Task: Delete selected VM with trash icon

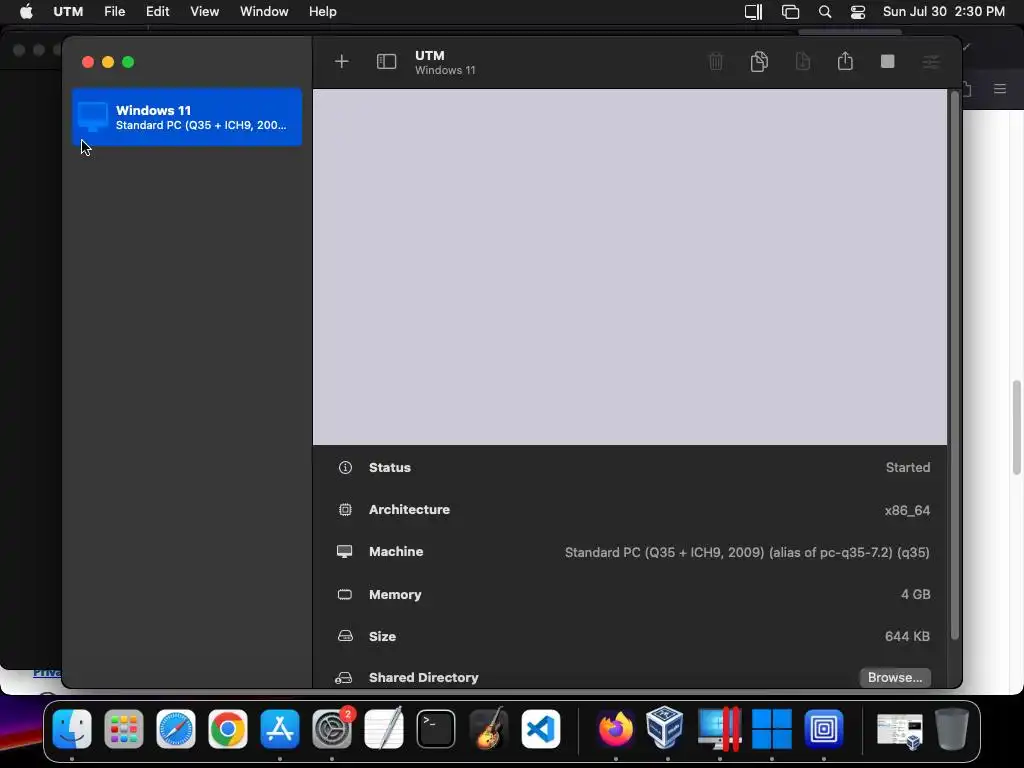Action: pos(716,61)
